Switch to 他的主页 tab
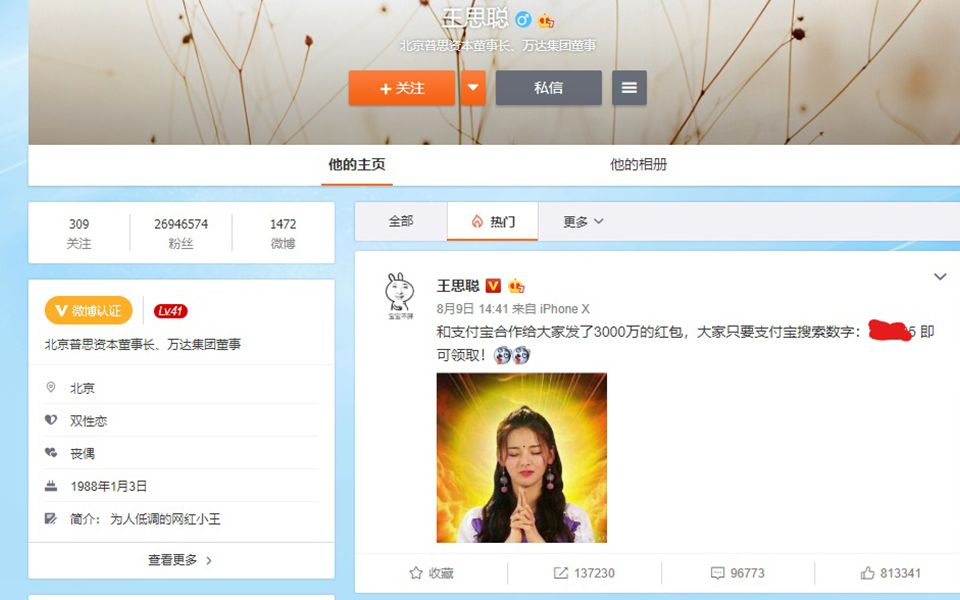This screenshot has height=600, width=960. [x=357, y=164]
